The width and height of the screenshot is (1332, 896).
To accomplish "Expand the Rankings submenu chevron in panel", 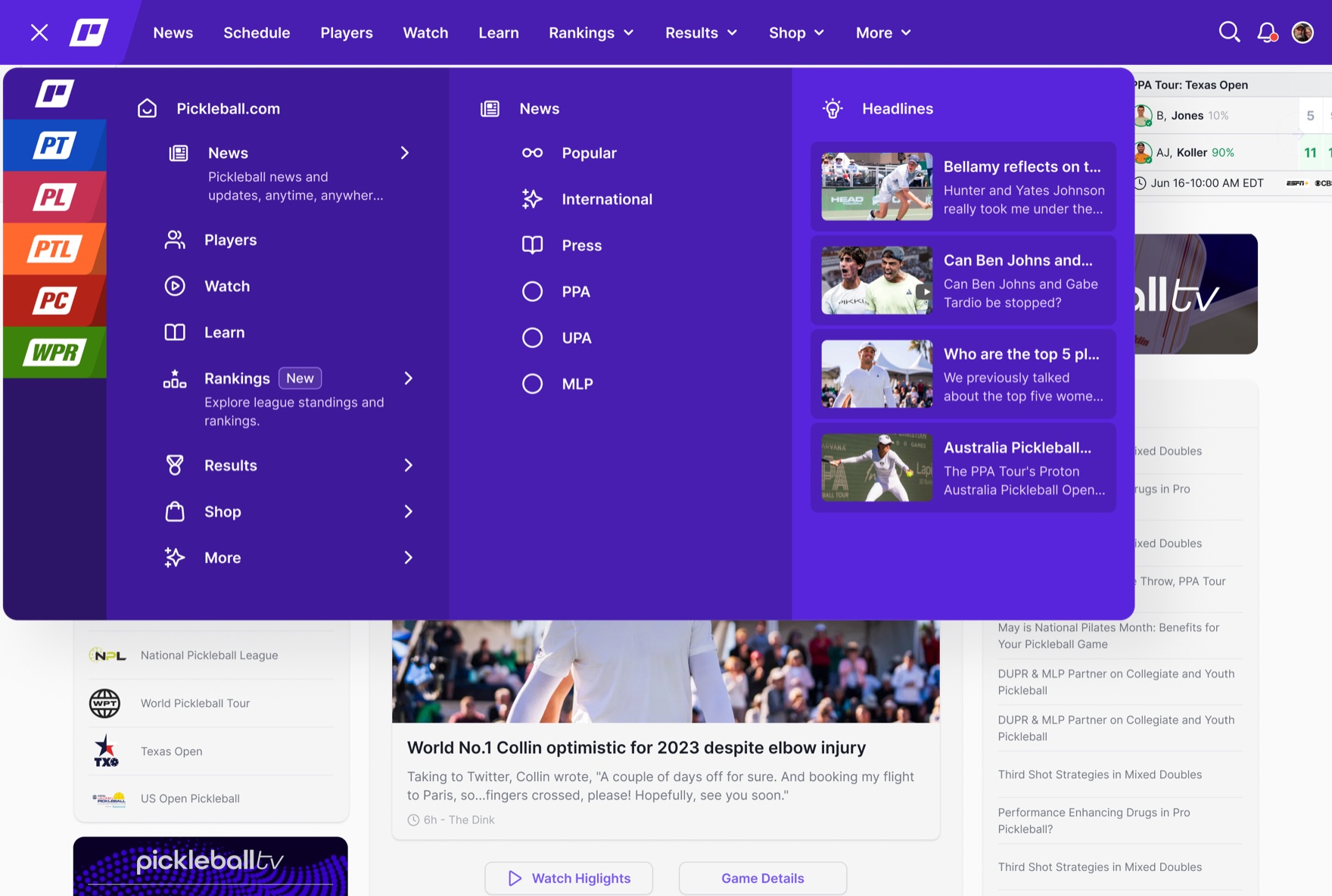I will coord(409,378).
